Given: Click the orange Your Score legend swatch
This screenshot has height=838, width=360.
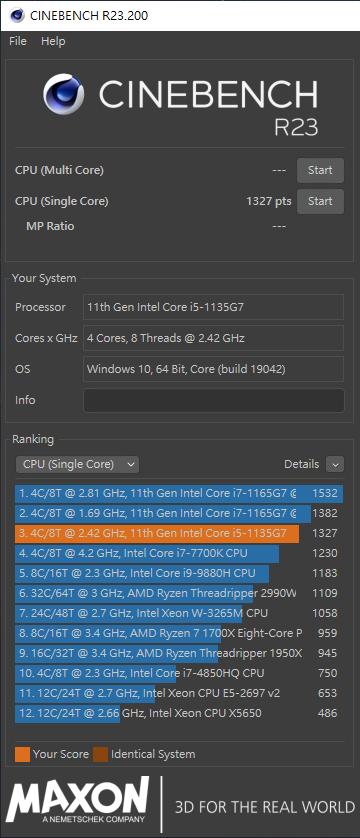Looking at the screenshot, I should pos(22,754).
